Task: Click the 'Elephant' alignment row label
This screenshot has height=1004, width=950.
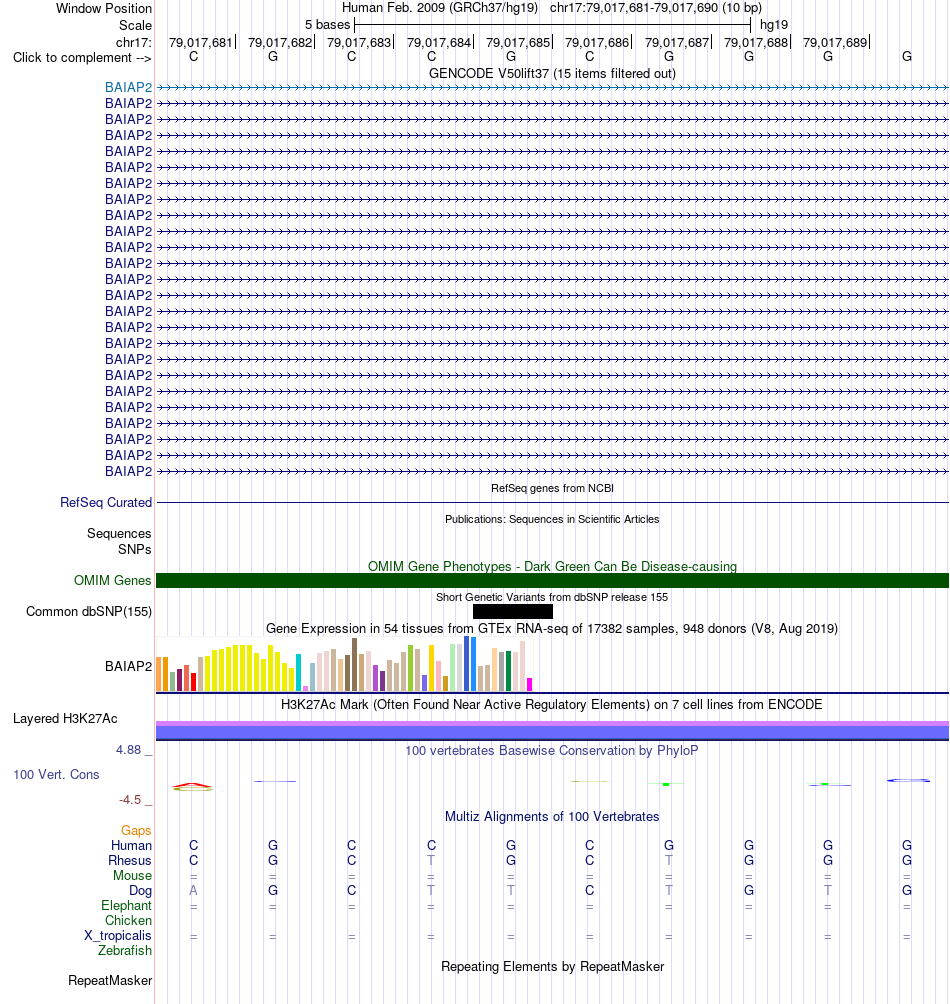Action: click(127, 906)
